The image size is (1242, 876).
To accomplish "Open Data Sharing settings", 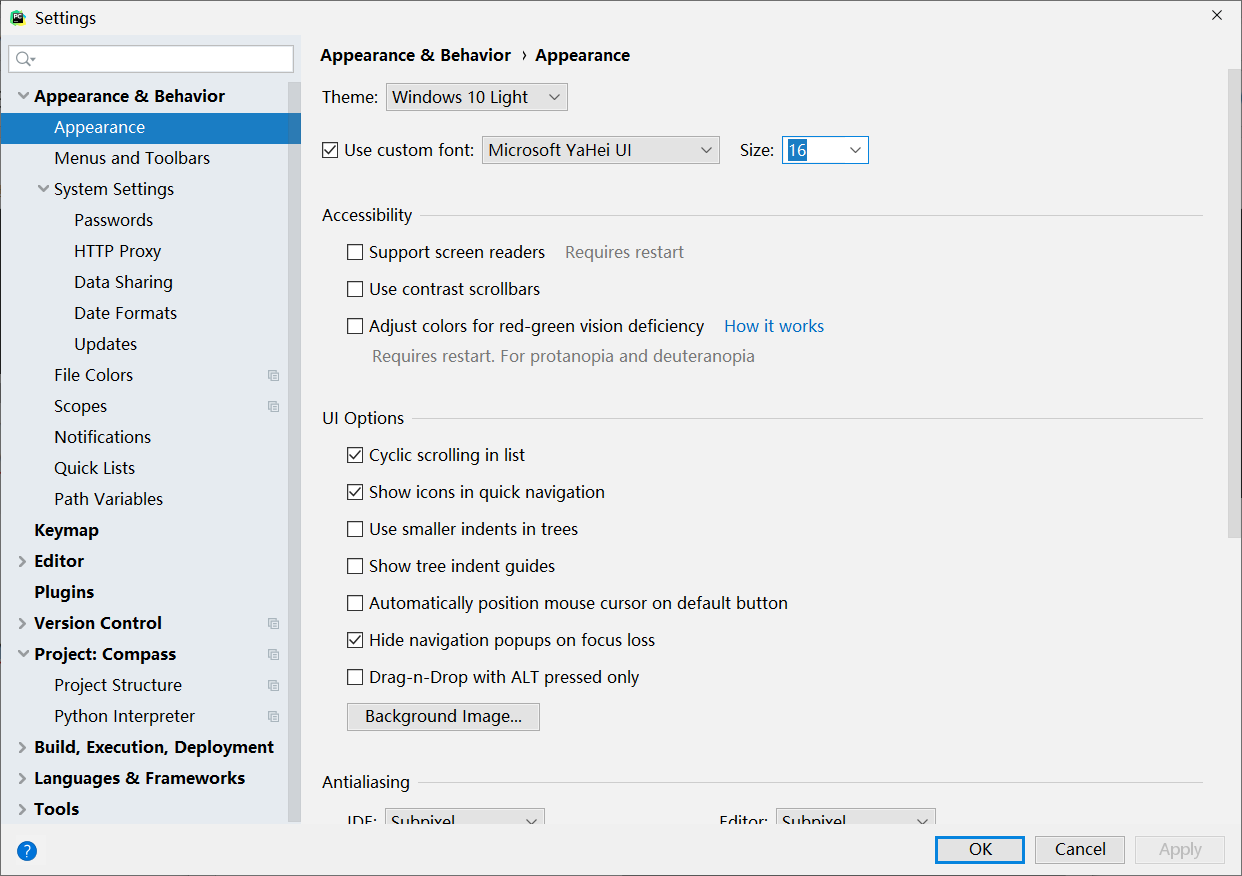I will pos(123,282).
